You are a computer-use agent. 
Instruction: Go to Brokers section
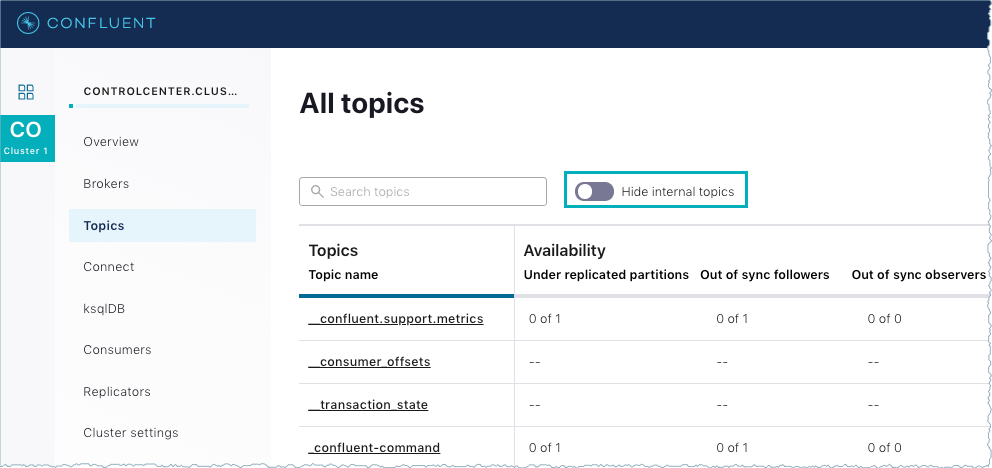click(x=106, y=184)
